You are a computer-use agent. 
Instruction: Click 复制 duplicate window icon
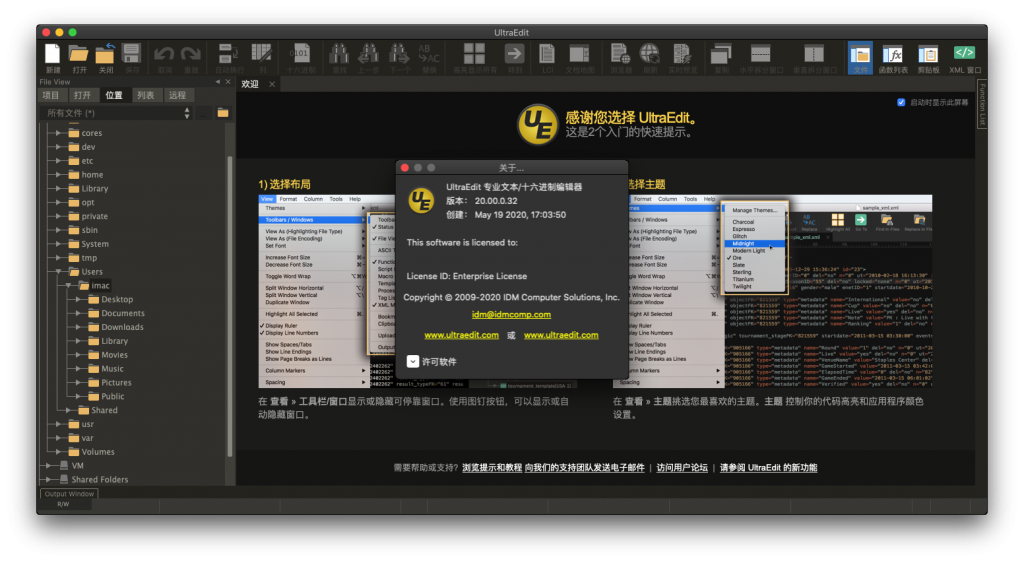tap(721, 54)
